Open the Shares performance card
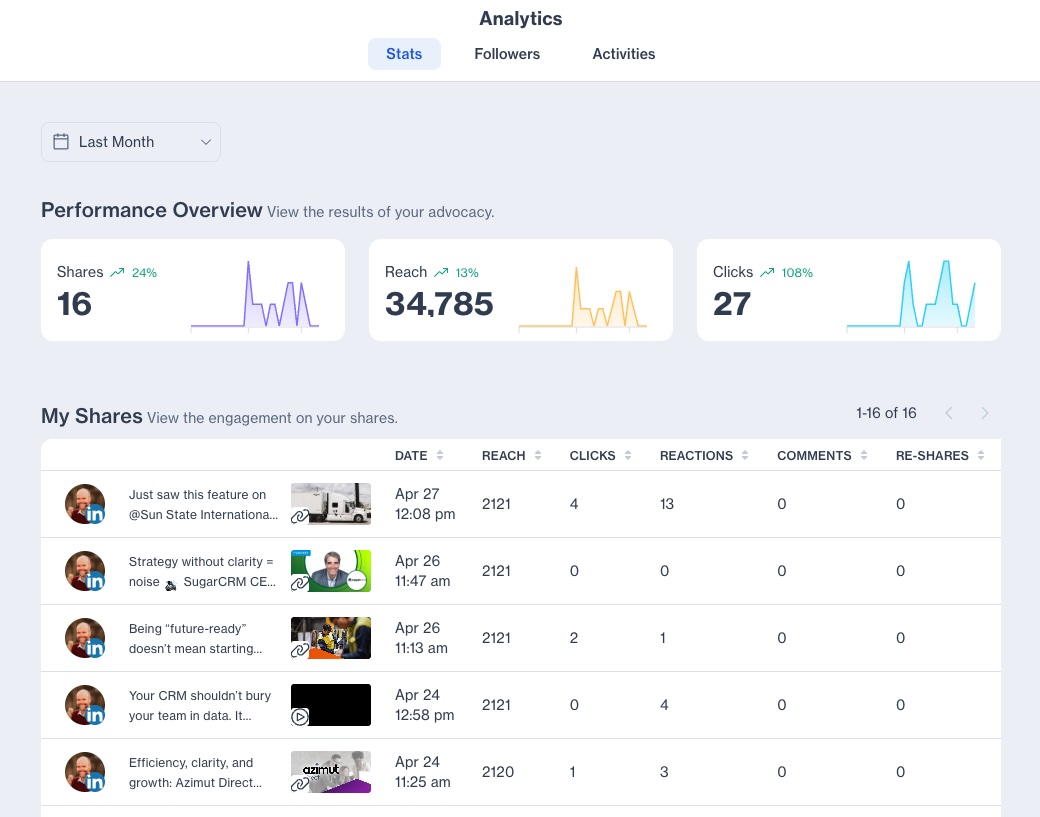This screenshot has height=817, width=1040. [193, 290]
